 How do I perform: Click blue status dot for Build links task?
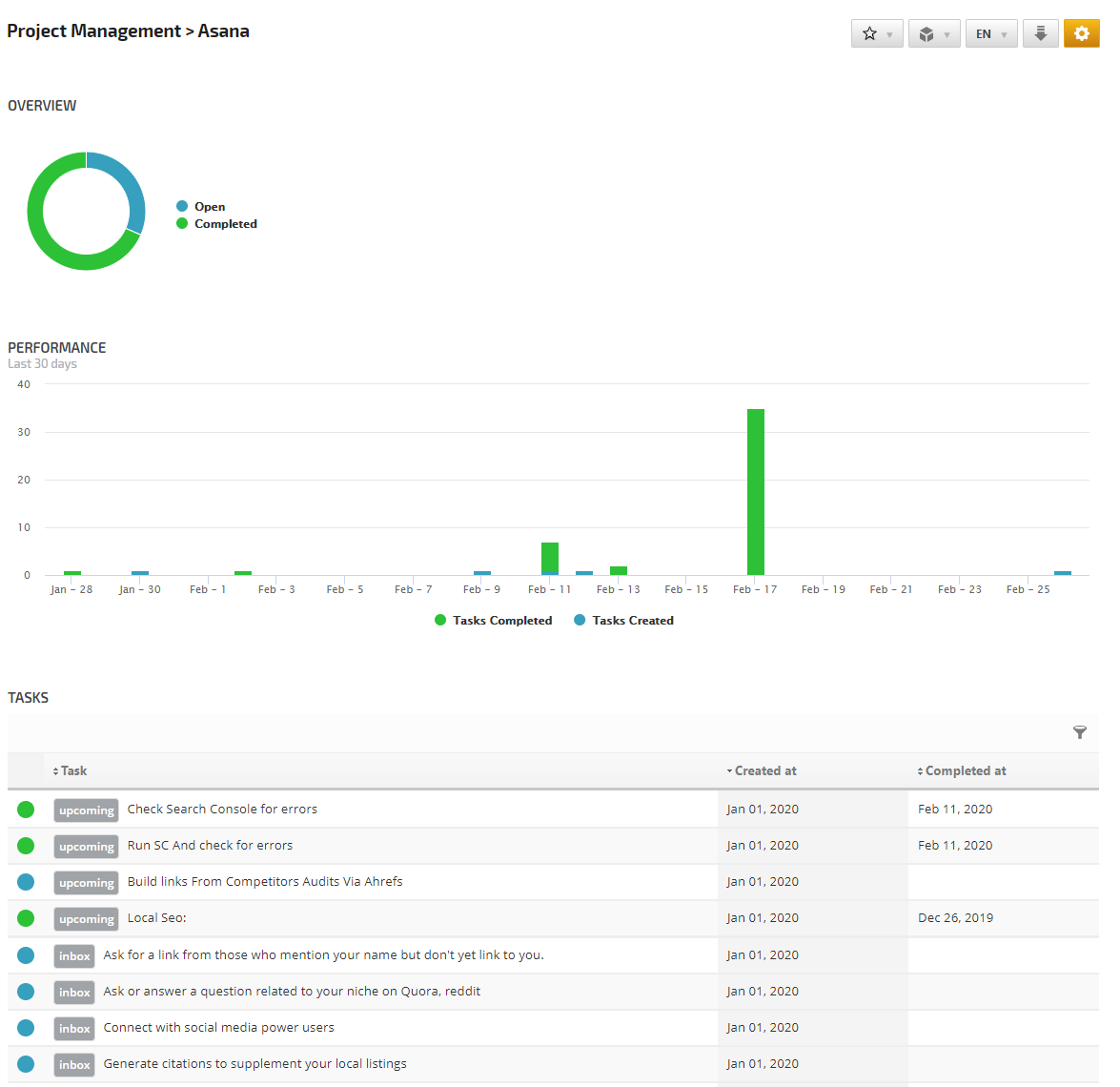coord(26,882)
